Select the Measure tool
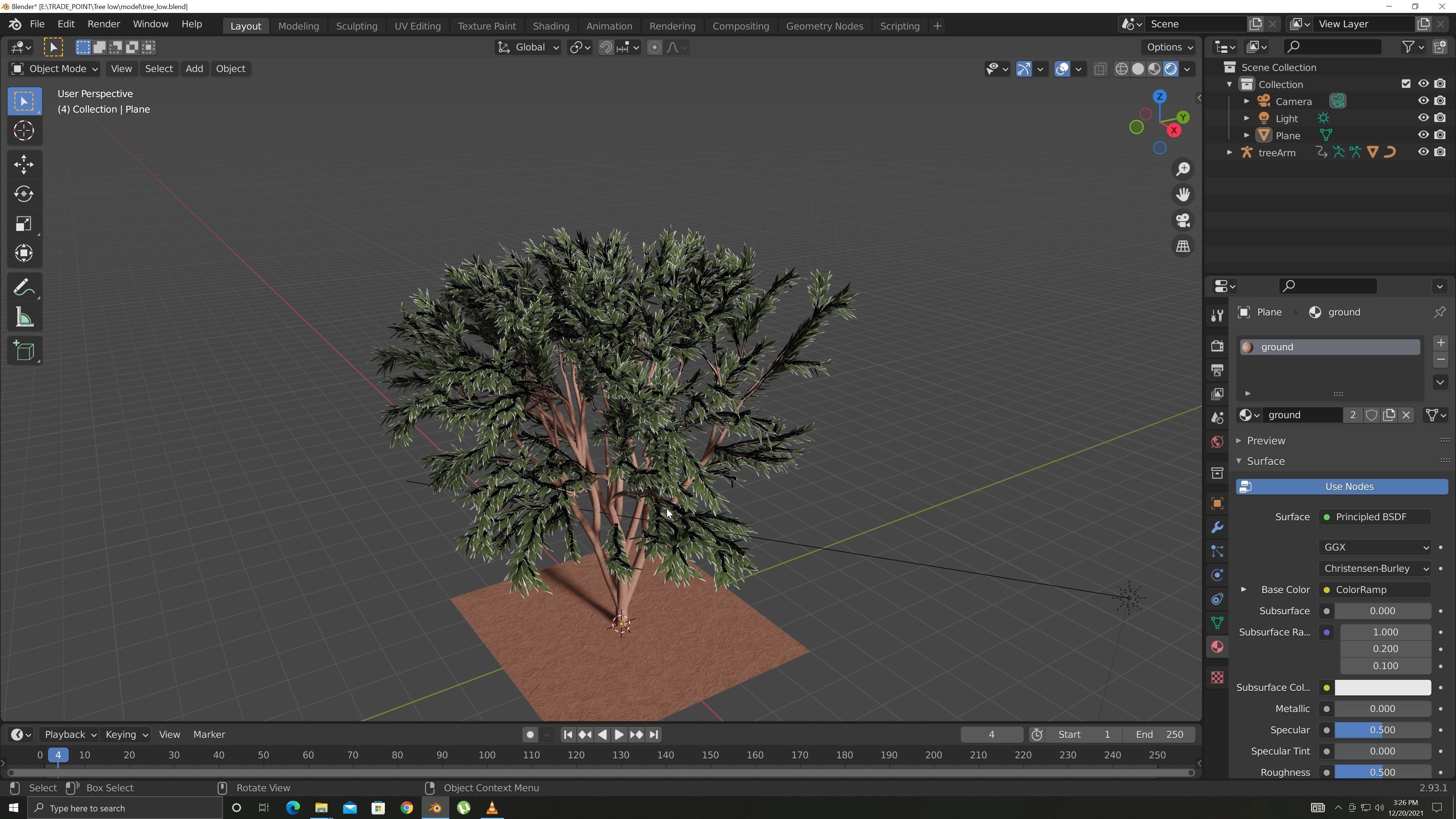The height and width of the screenshot is (819, 1456). point(24,317)
